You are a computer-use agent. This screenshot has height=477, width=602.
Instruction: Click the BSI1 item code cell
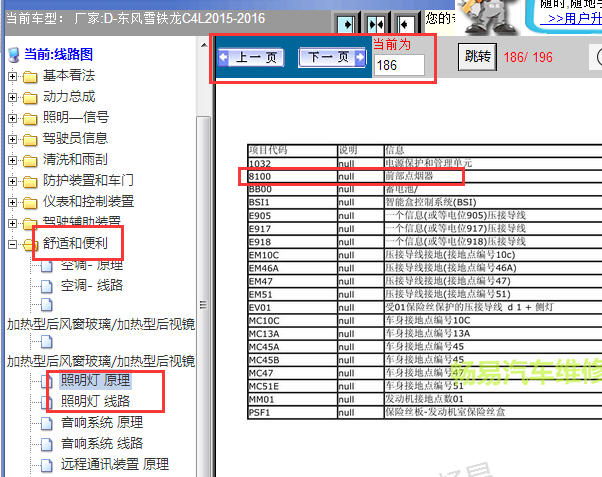(x=293, y=202)
